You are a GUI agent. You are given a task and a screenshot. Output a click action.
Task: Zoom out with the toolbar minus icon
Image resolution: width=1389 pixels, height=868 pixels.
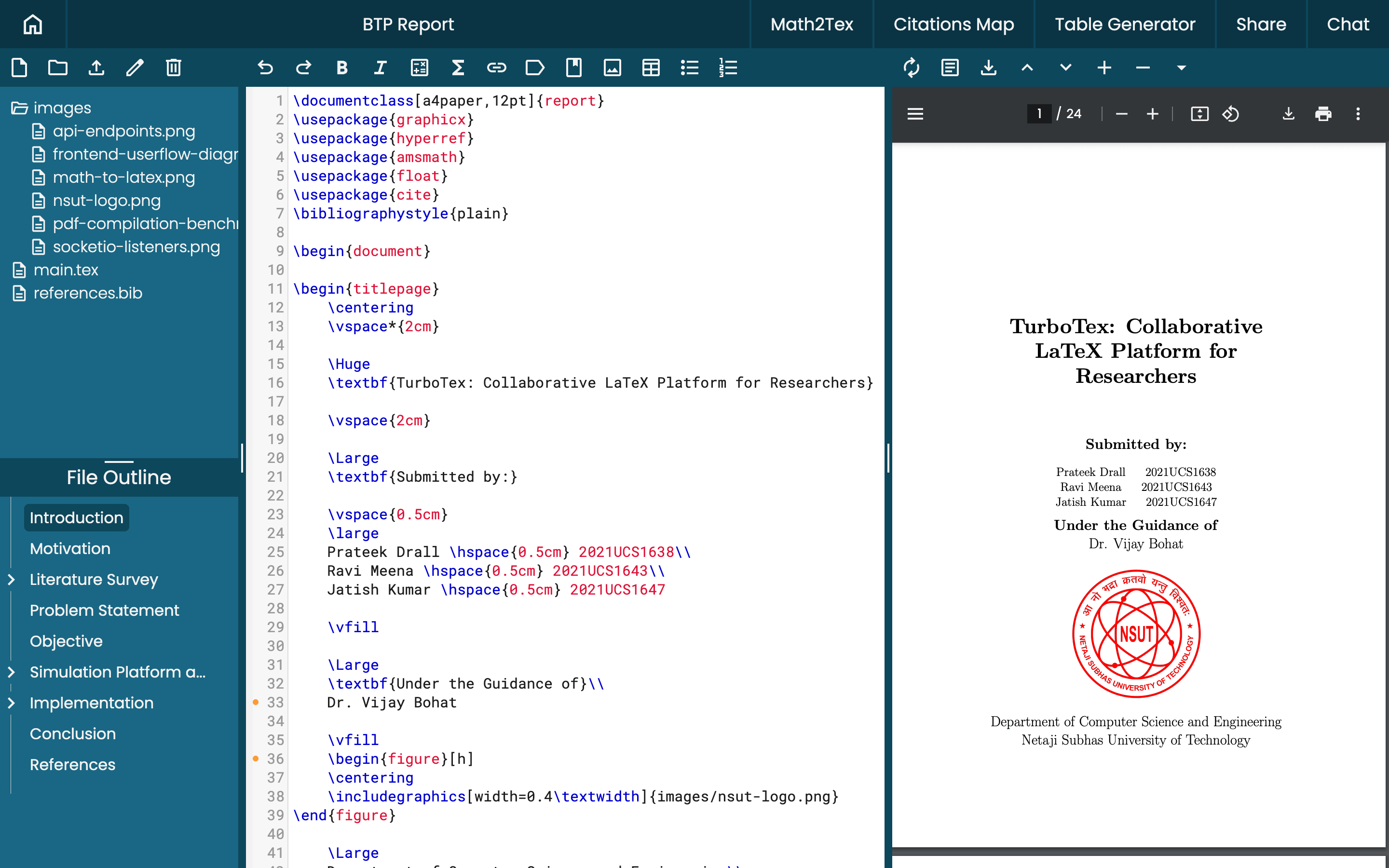click(x=1143, y=68)
